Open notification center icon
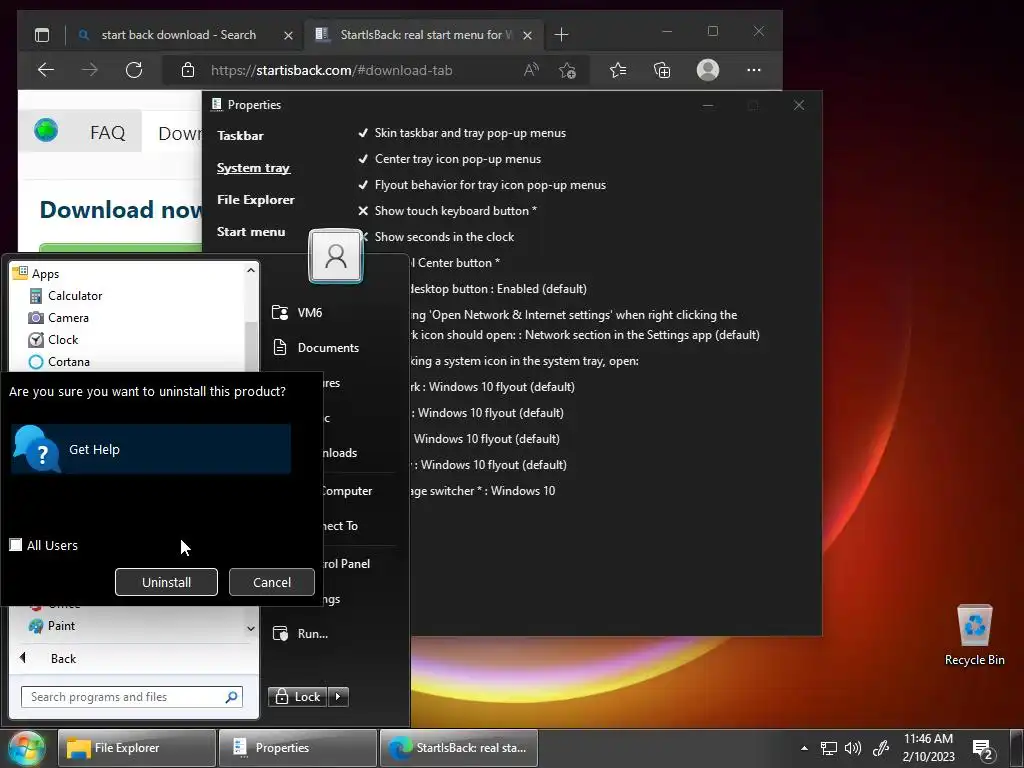The image size is (1024, 768). (x=982, y=750)
